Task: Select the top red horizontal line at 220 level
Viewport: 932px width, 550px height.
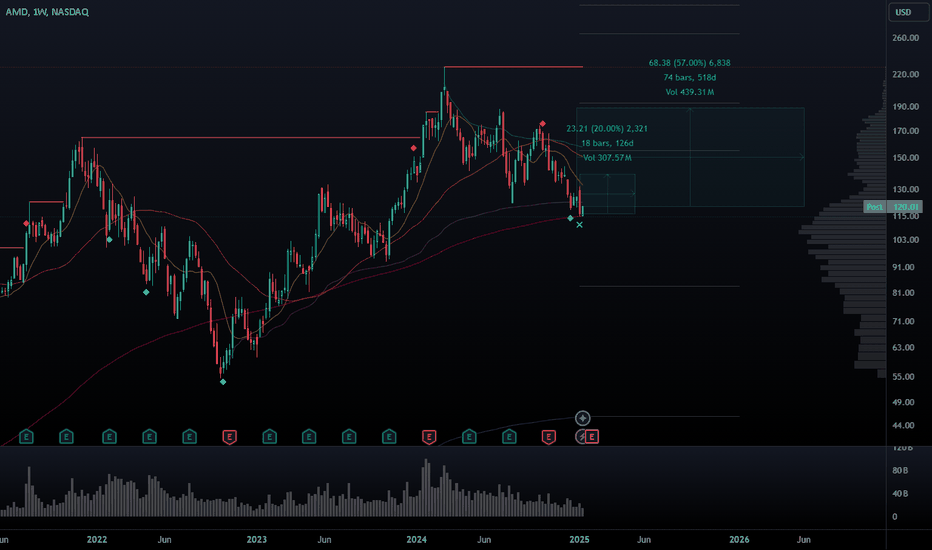Action: (x=514, y=67)
